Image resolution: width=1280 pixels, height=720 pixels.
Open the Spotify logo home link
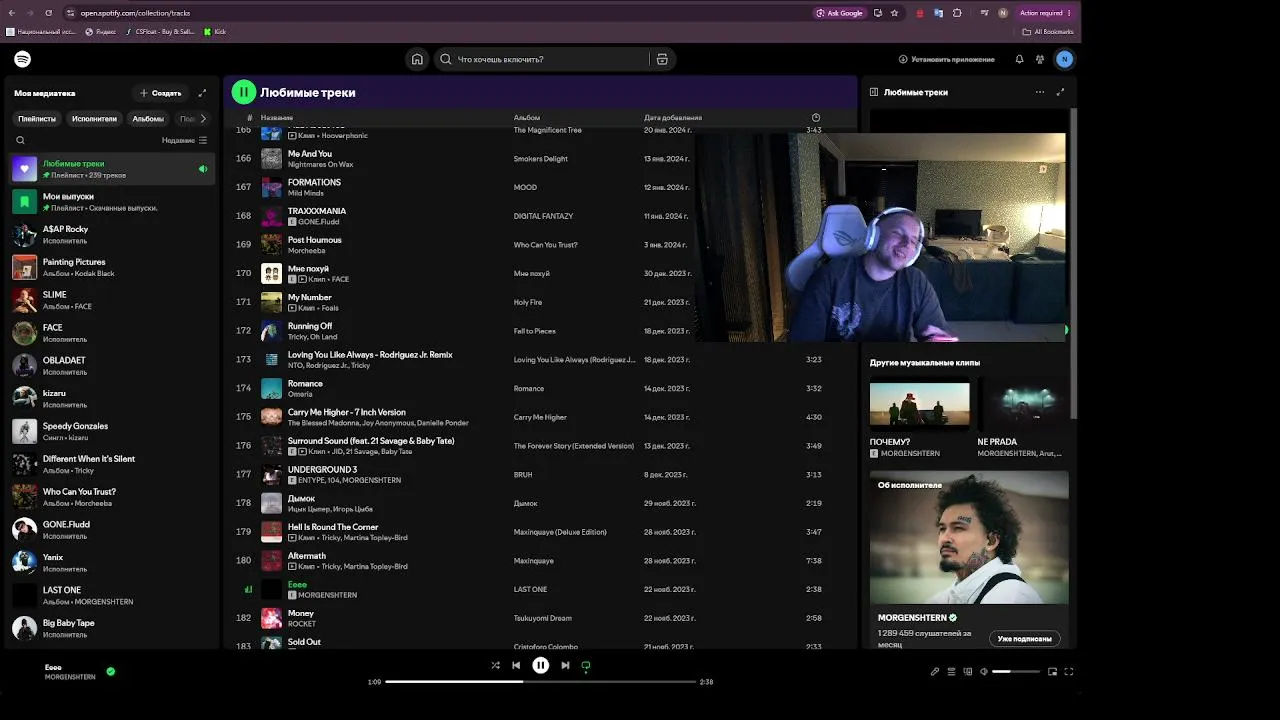coord(22,59)
